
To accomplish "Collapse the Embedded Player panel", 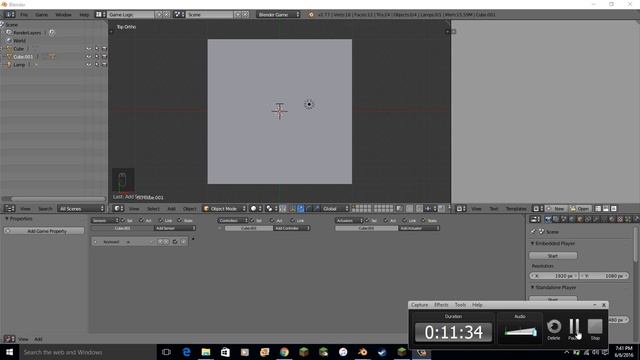I will click(x=532, y=243).
